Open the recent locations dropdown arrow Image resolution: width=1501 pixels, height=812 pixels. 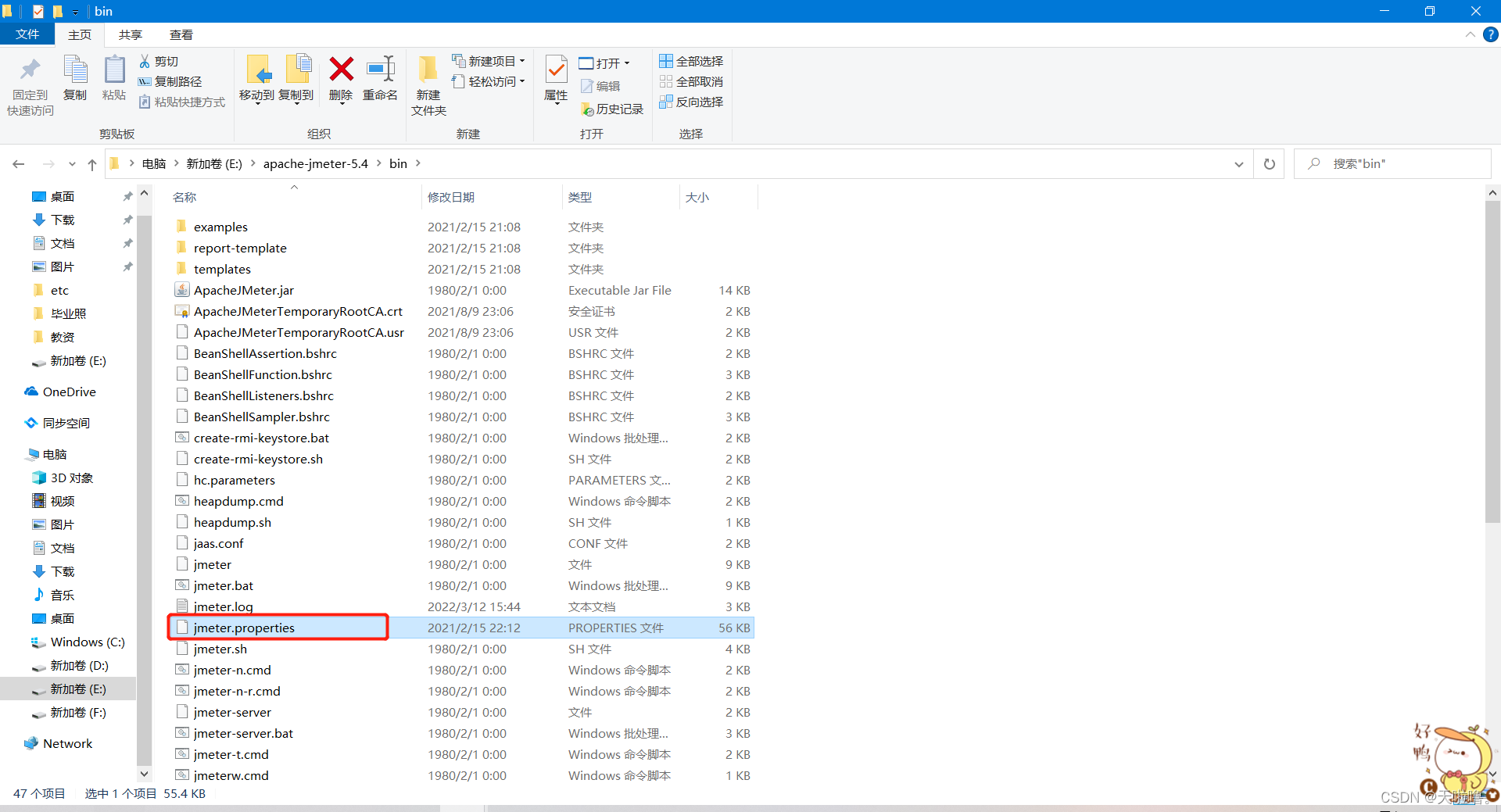point(72,164)
